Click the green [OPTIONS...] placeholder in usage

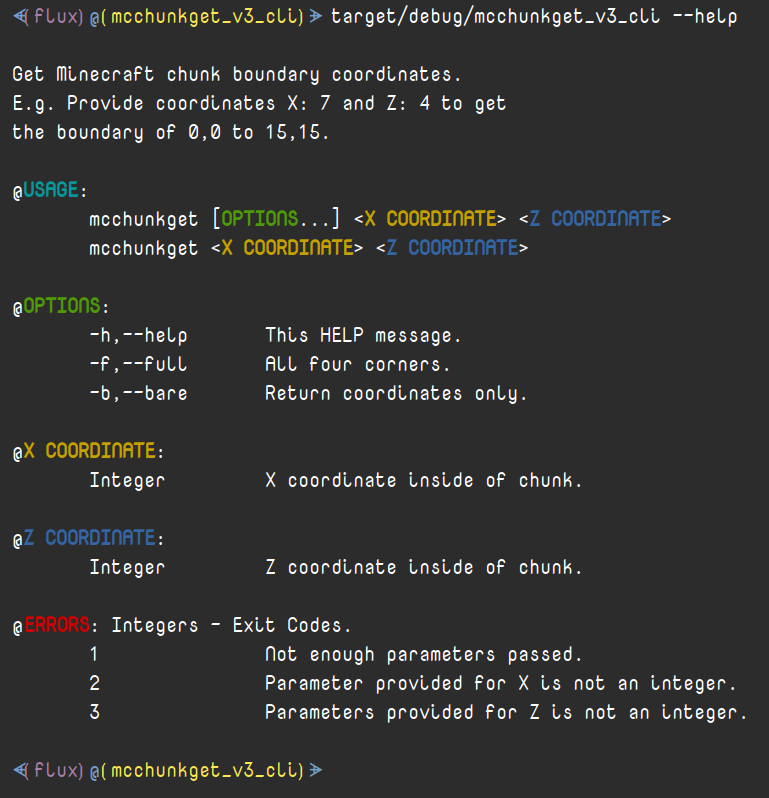(276, 219)
